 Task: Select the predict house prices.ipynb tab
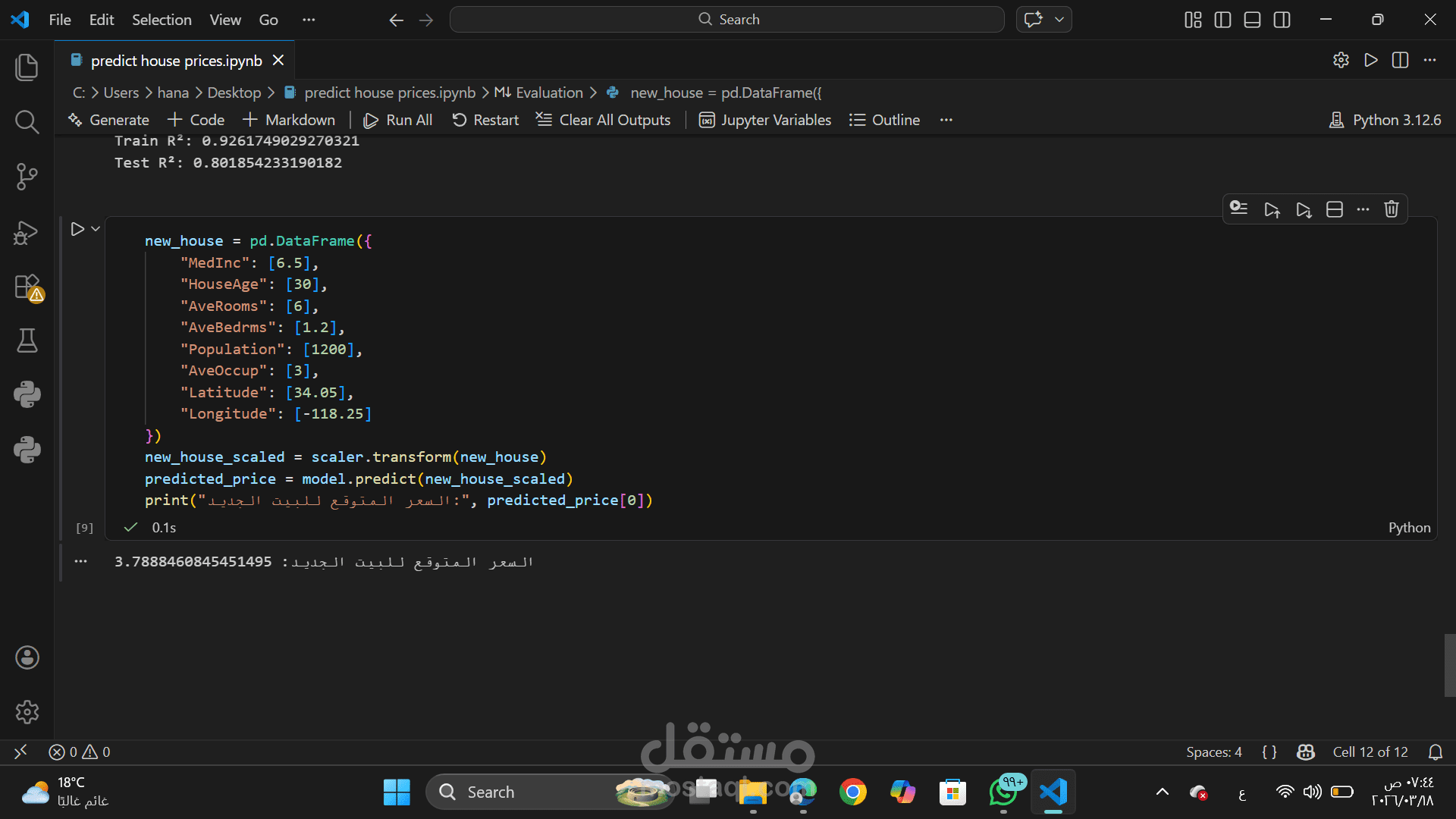[176, 61]
